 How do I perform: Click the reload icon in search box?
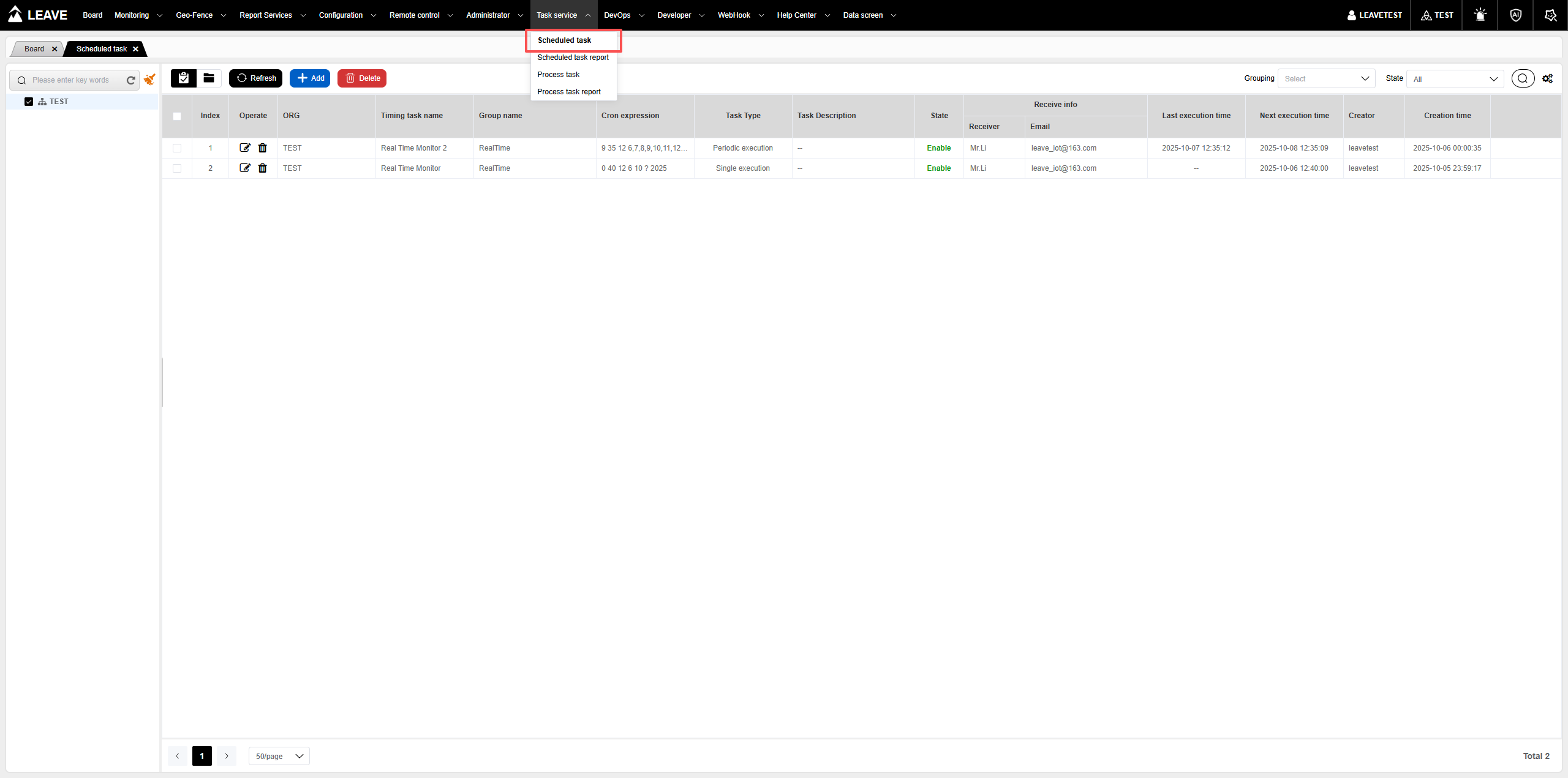click(x=130, y=80)
